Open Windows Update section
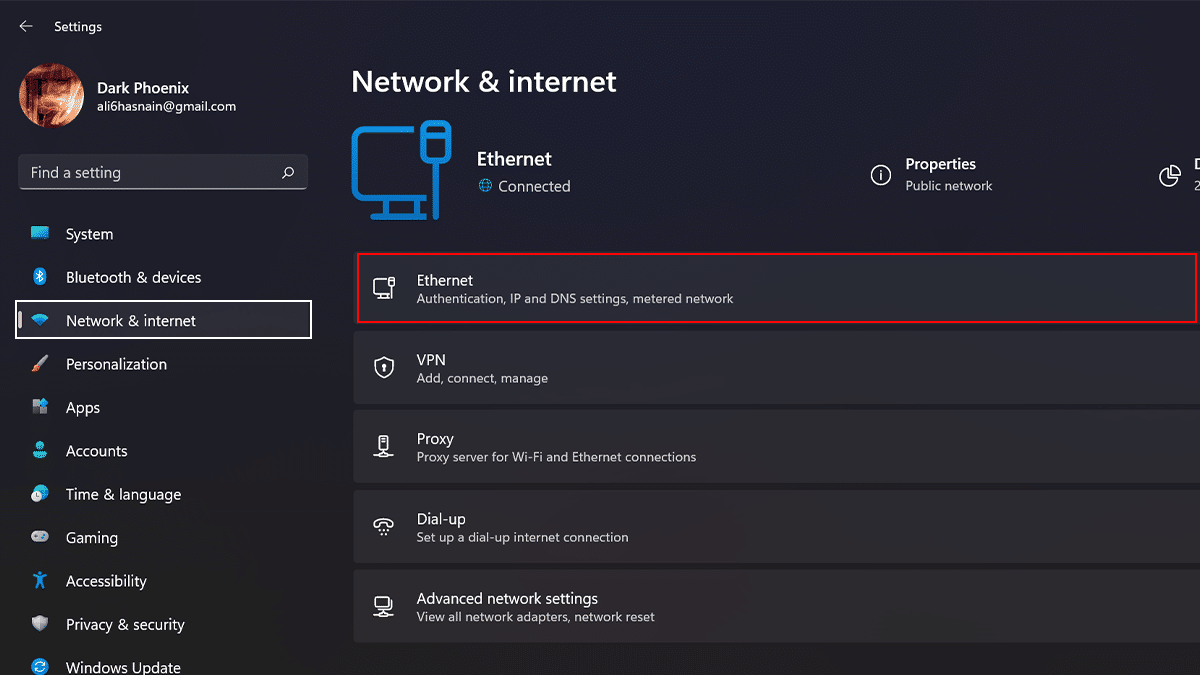The width and height of the screenshot is (1200, 675). pos(123,667)
